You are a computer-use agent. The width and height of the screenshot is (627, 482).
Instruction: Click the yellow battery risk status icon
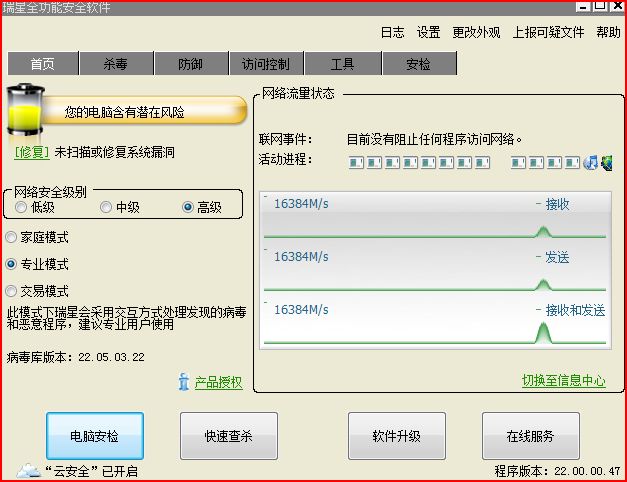click(25, 110)
